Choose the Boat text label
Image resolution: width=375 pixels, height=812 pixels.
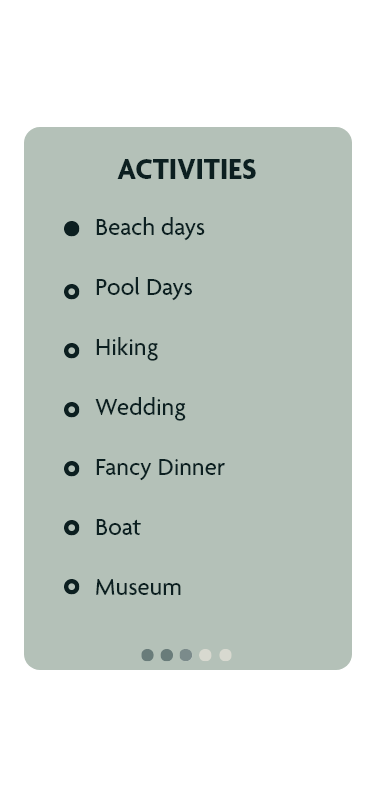point(118,528)
